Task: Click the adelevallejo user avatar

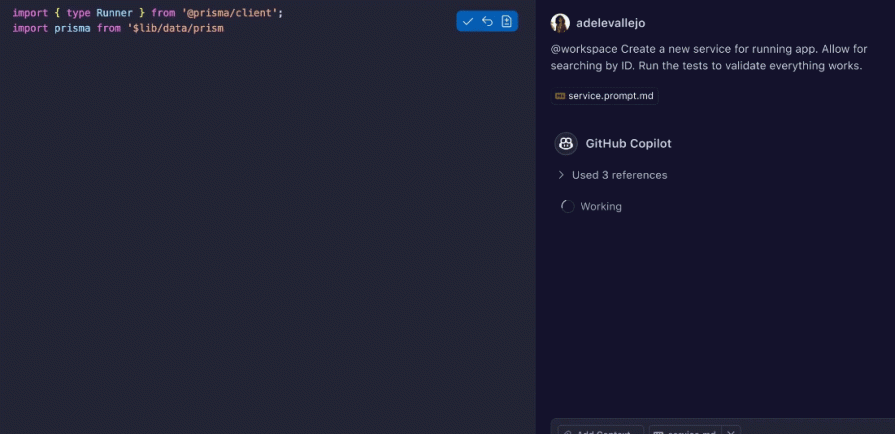Action: (560, 23)
